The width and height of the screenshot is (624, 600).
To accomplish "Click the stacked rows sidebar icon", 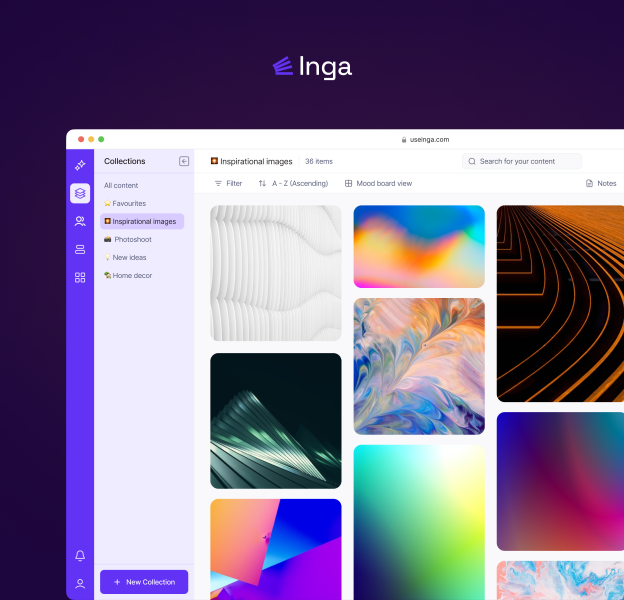I will click(x=80, y=249).
